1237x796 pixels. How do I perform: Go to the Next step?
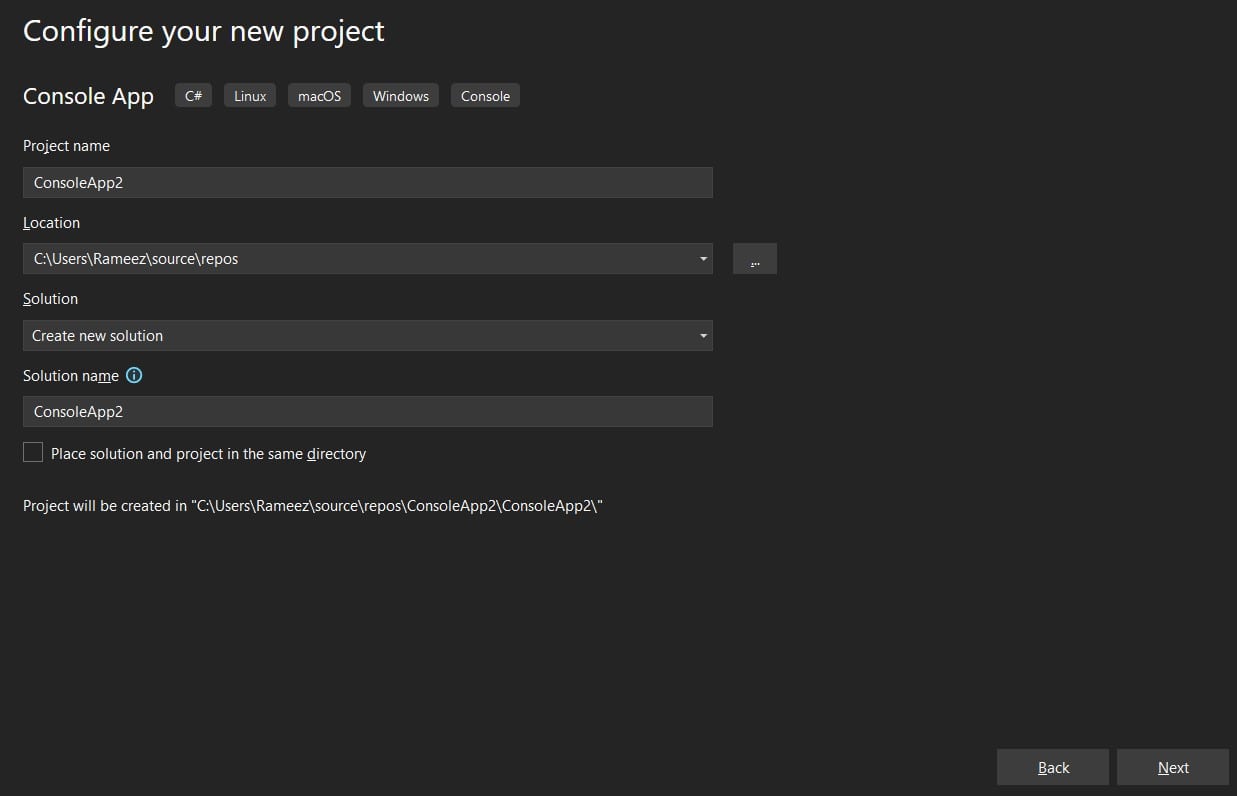pyautogui.click(x=1173, y=767)
